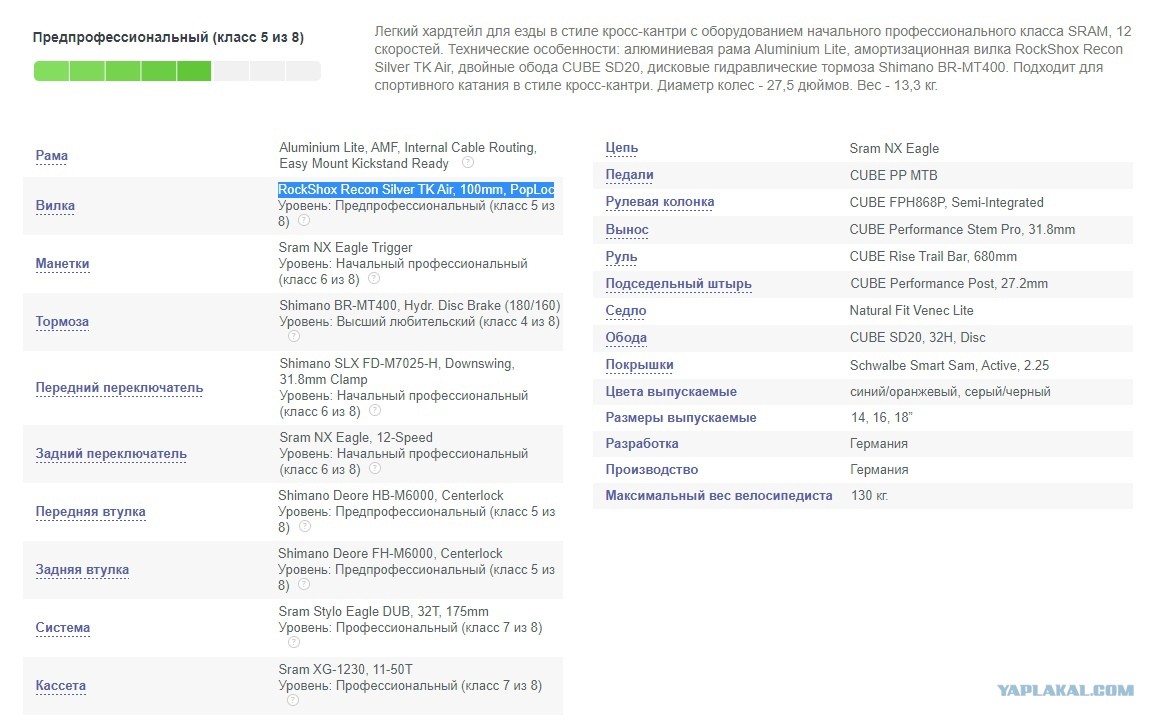Click the class 5 of 8 level bar
The width and height of the screenshot is (1160, 720).
pyautogui.click(x=178, y=71)
